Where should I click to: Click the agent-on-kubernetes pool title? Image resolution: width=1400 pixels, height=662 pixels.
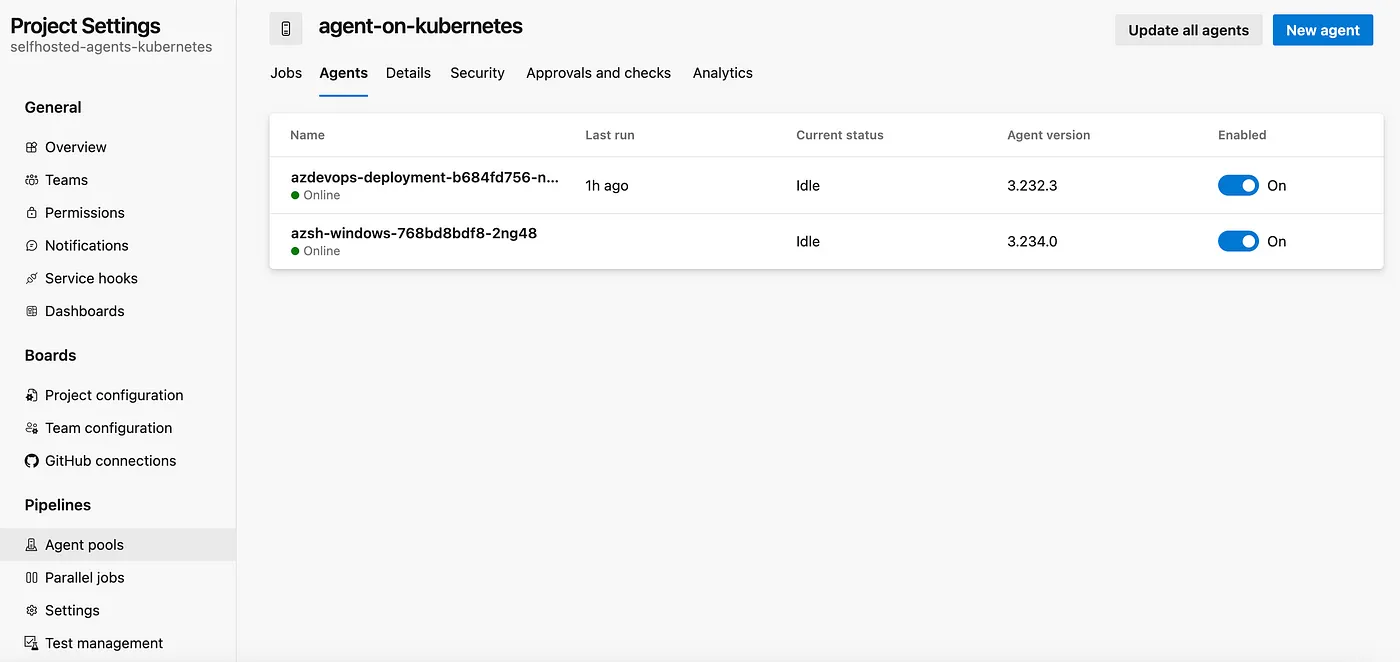pyautogui.click(x=421, y=27)
